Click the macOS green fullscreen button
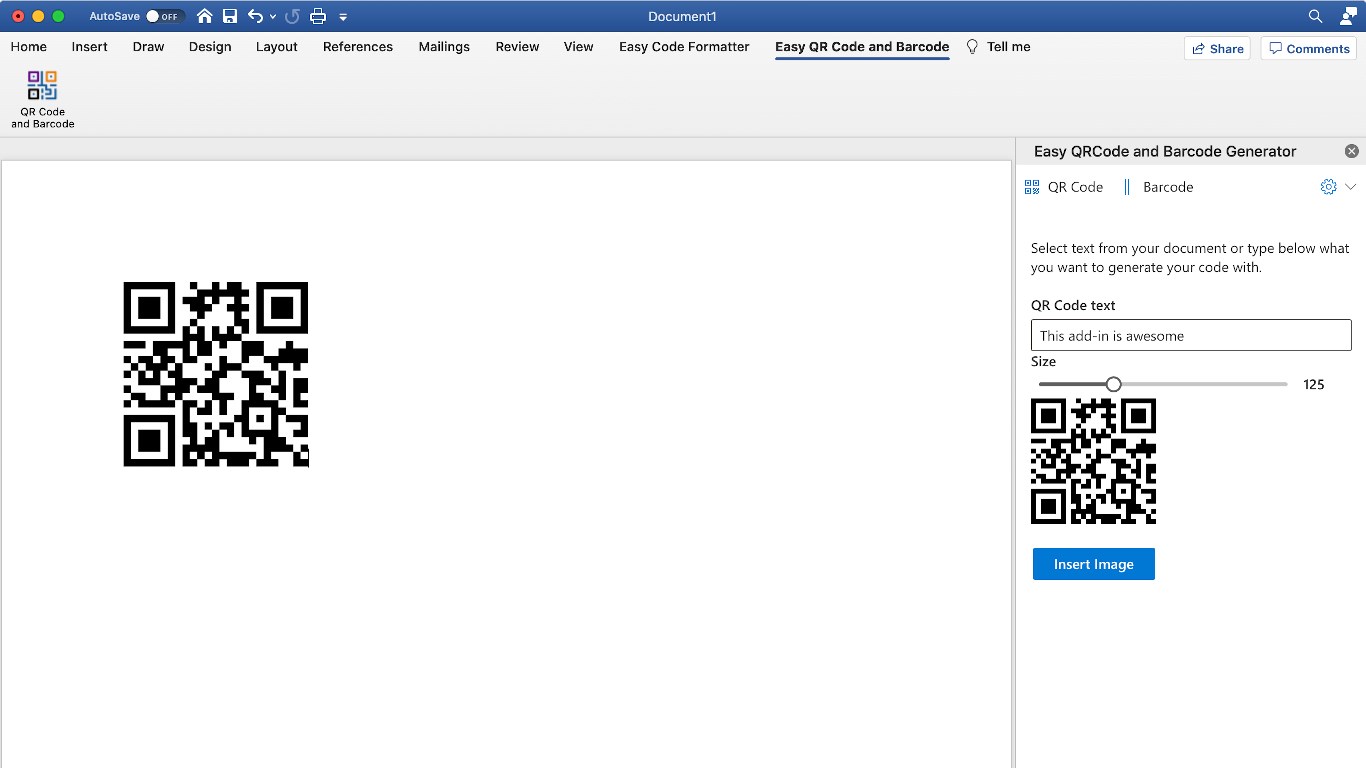Viewport: 1366px width, 768px height. 58,16
